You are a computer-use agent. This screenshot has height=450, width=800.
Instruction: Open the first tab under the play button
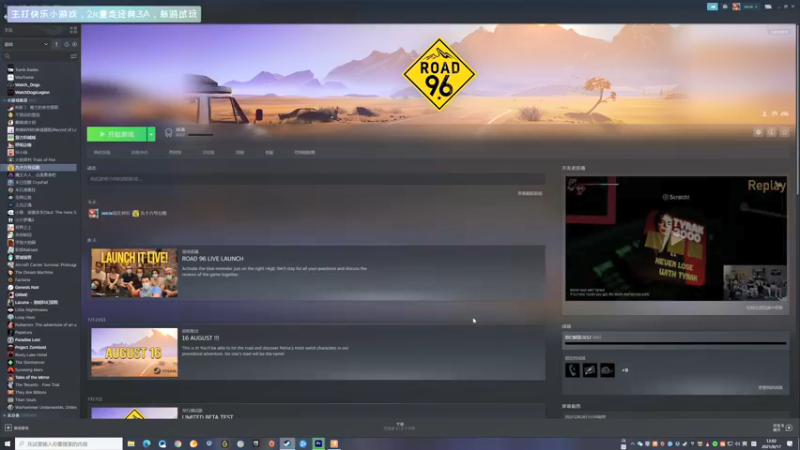tap(102, 153)
